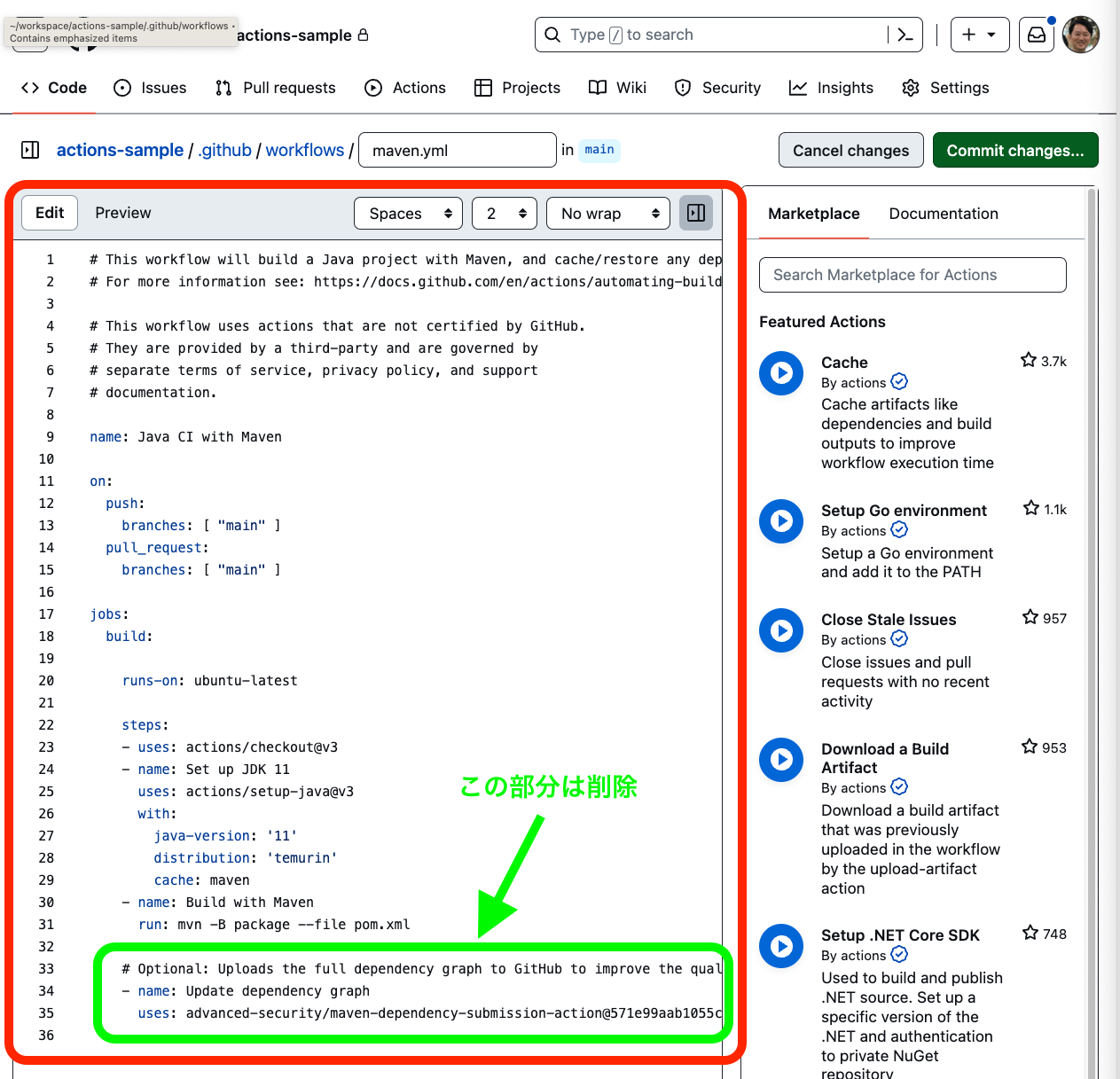1120x1079 pixels.
Task: Click Search Marketplace for Actions field
Action: click(912, 275)
